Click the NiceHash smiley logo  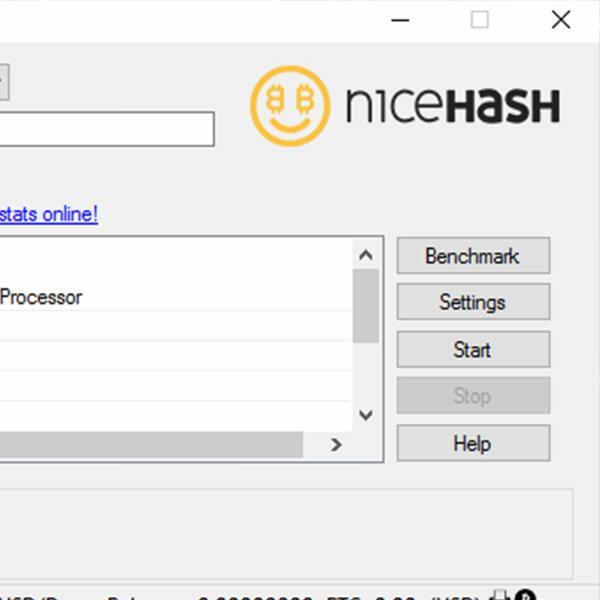coord(290,106)
